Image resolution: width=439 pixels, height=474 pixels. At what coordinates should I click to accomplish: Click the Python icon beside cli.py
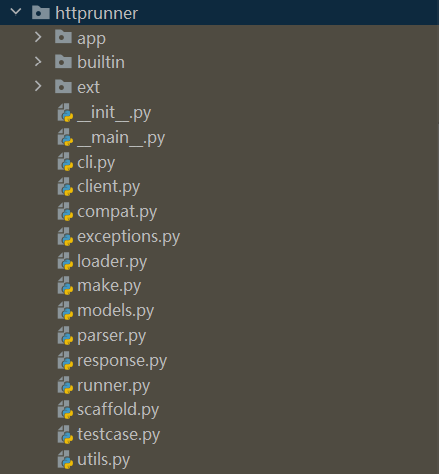[x=65, y=162]
